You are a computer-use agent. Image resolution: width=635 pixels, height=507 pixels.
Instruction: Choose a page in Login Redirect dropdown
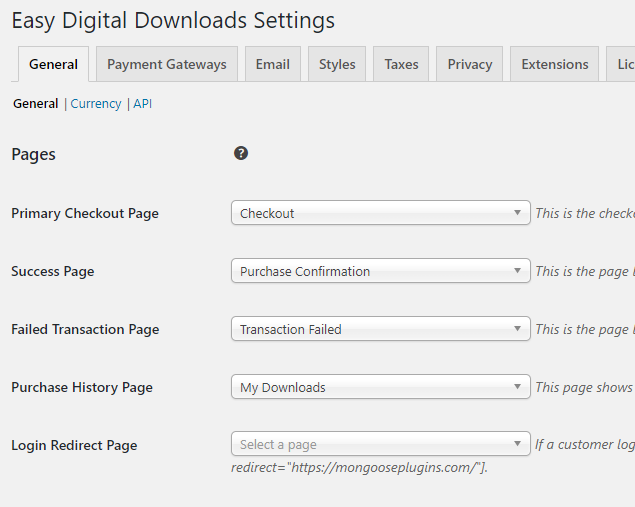tap(380, 445)
